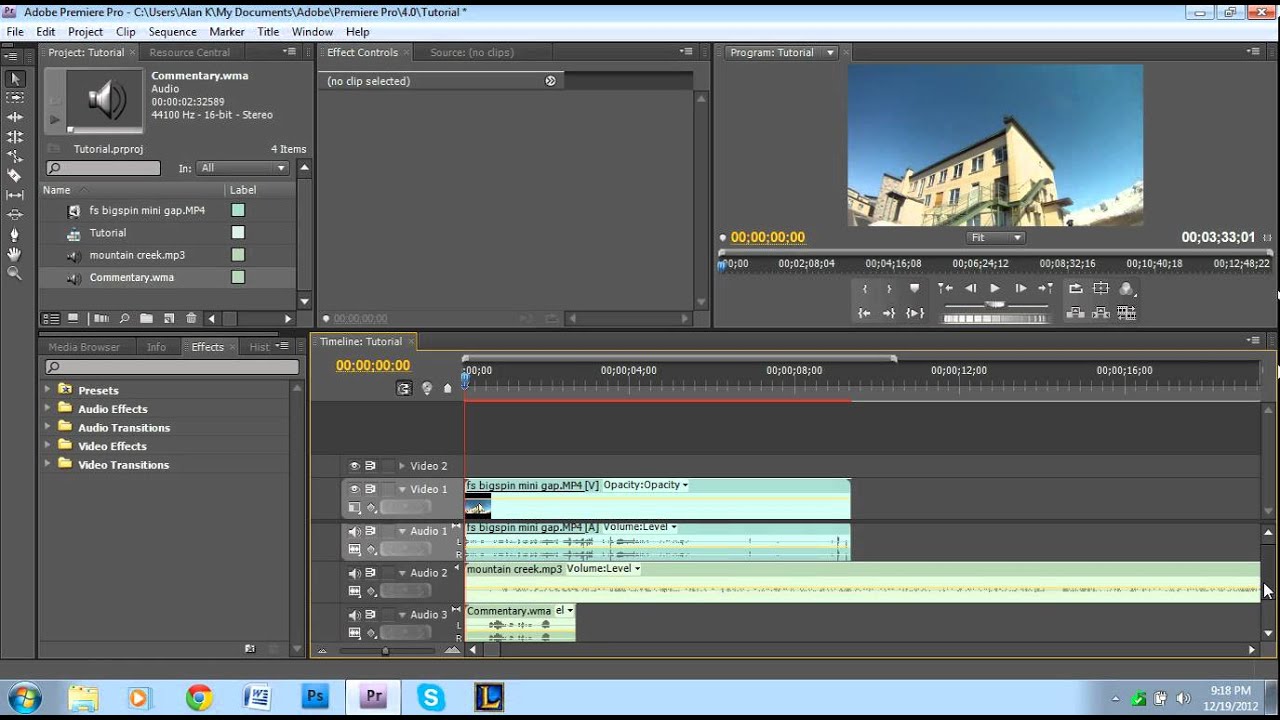The image size is (1280, 720).
Task: Hide the Video 1 track output
Action: tap(354, 489)
